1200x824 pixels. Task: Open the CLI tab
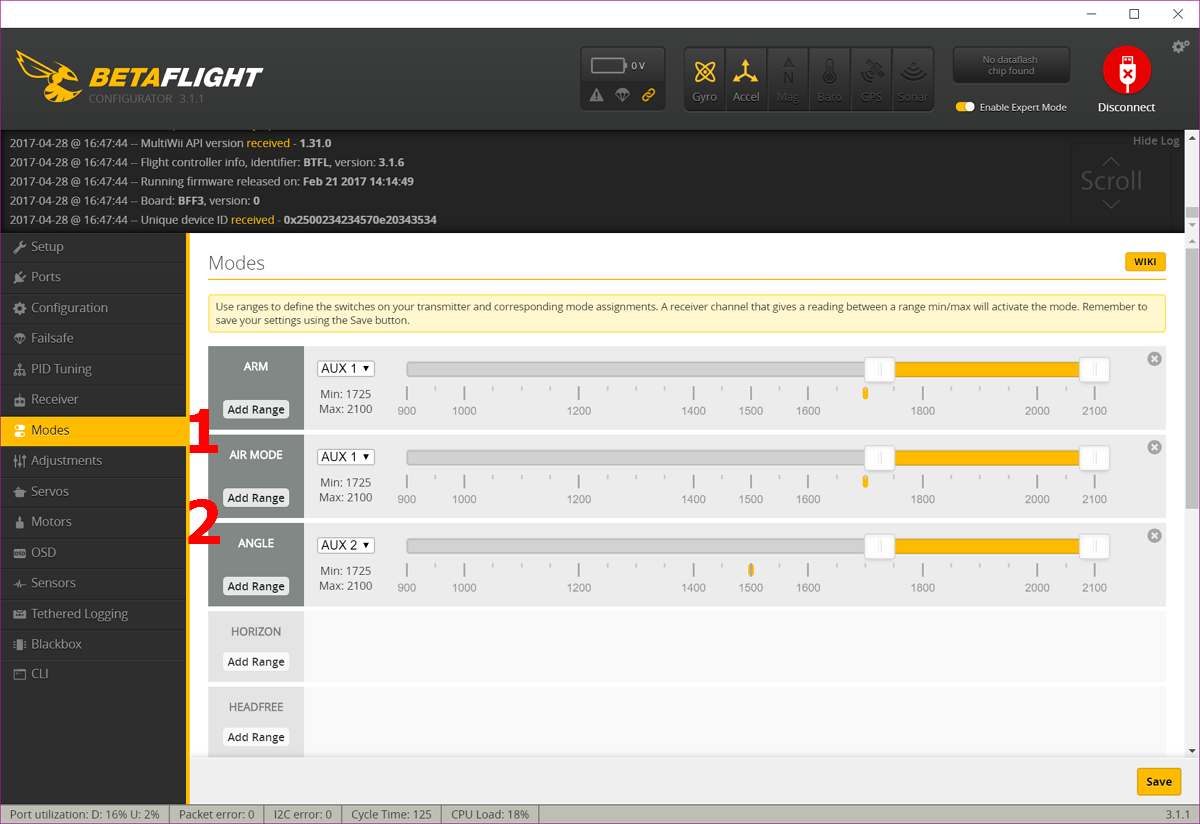(93, 674)
